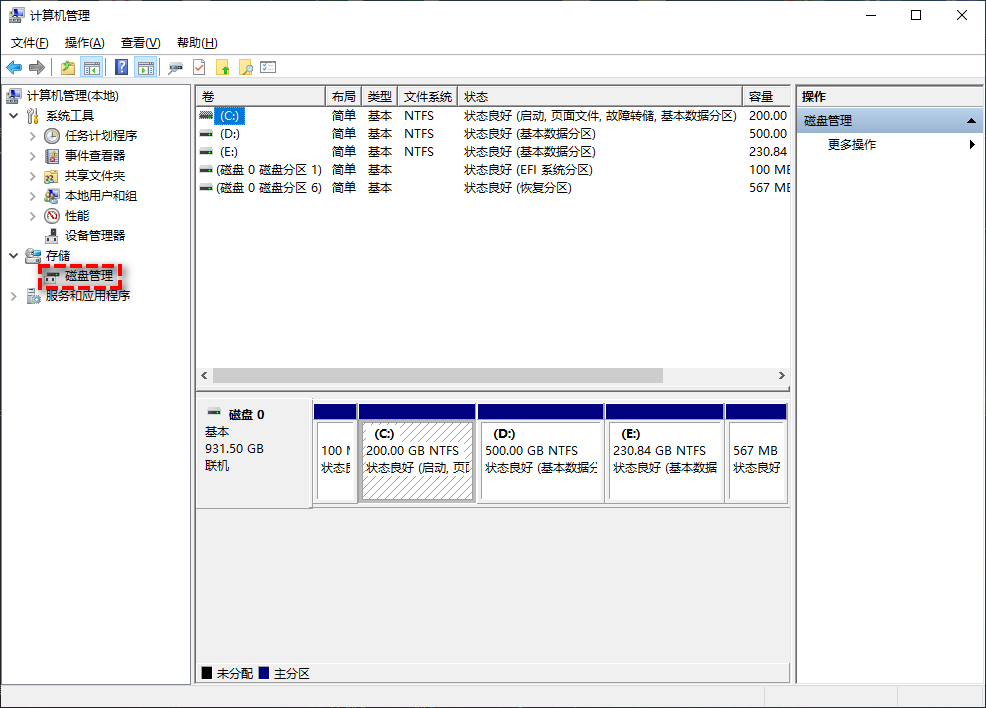Click the blue Back arrow in toolbar
Image resolution: width=986 pixels, height=708 pixels.
(x=14, y=67)
